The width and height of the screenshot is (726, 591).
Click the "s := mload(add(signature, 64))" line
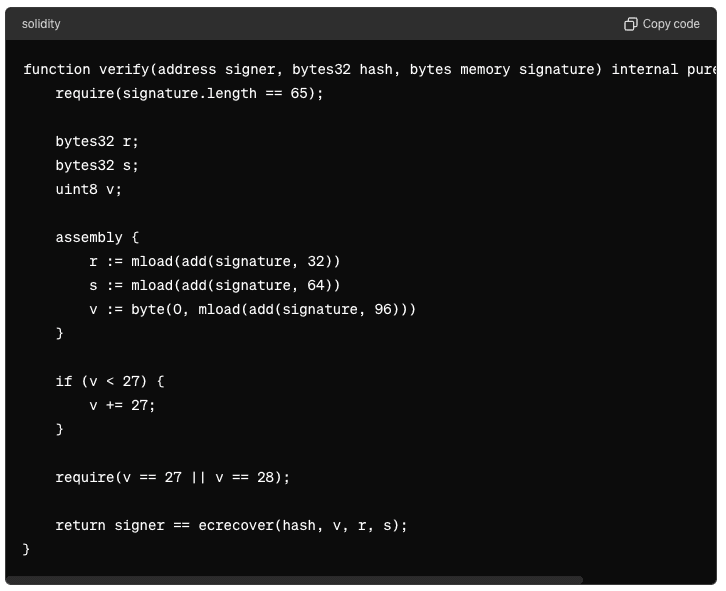click(215, 286)
